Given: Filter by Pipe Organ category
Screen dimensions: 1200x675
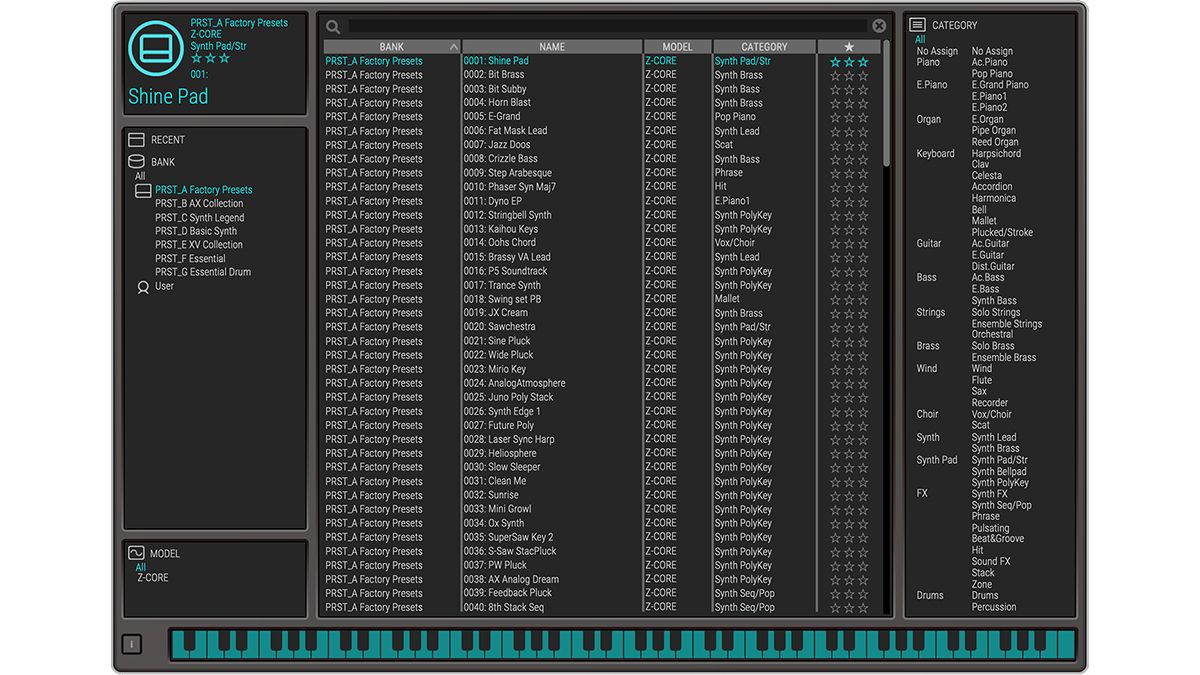Looking at the screenshot, I should [x=994, y=131].
